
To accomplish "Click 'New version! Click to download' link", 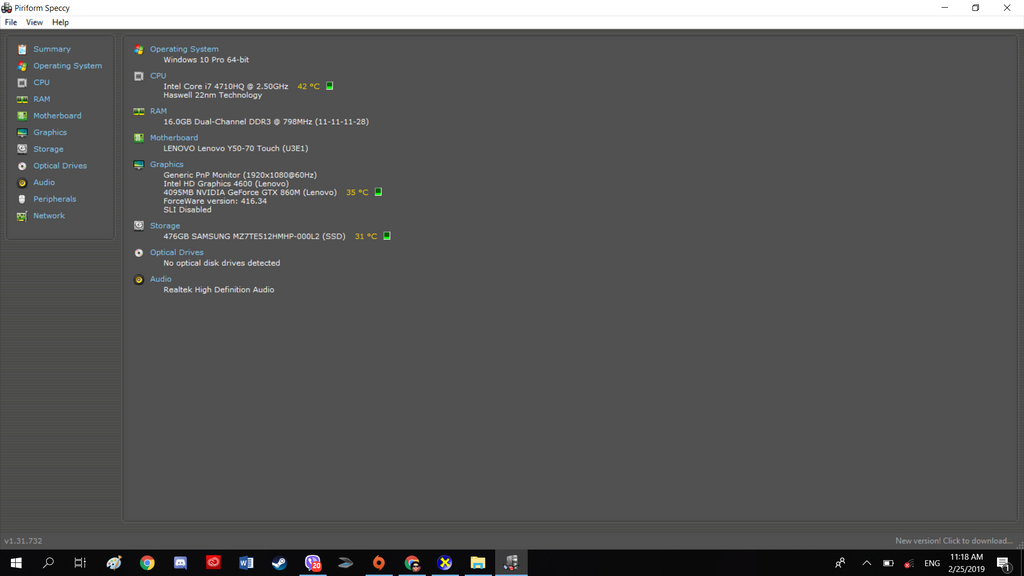I will 953,541.
